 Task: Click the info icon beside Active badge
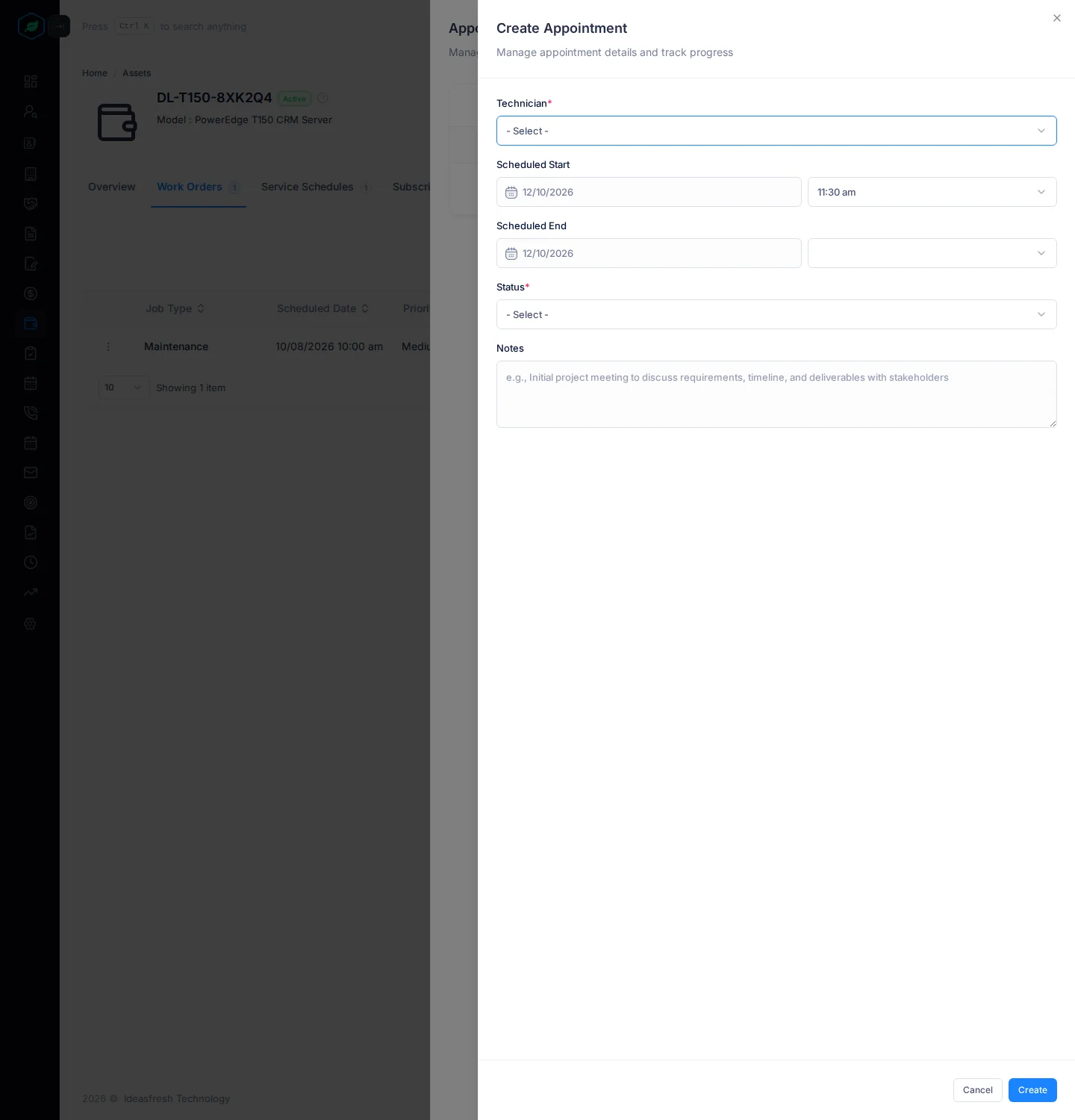[322, 98]
